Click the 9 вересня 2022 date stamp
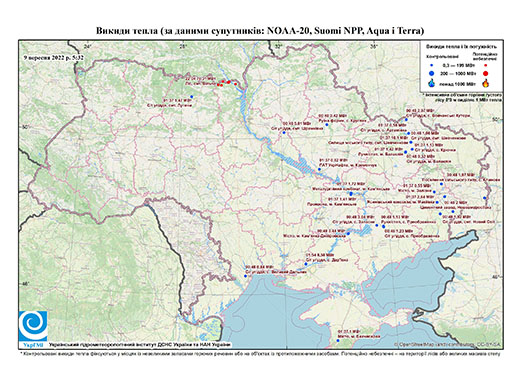The image size is (520, 368). 54,58
